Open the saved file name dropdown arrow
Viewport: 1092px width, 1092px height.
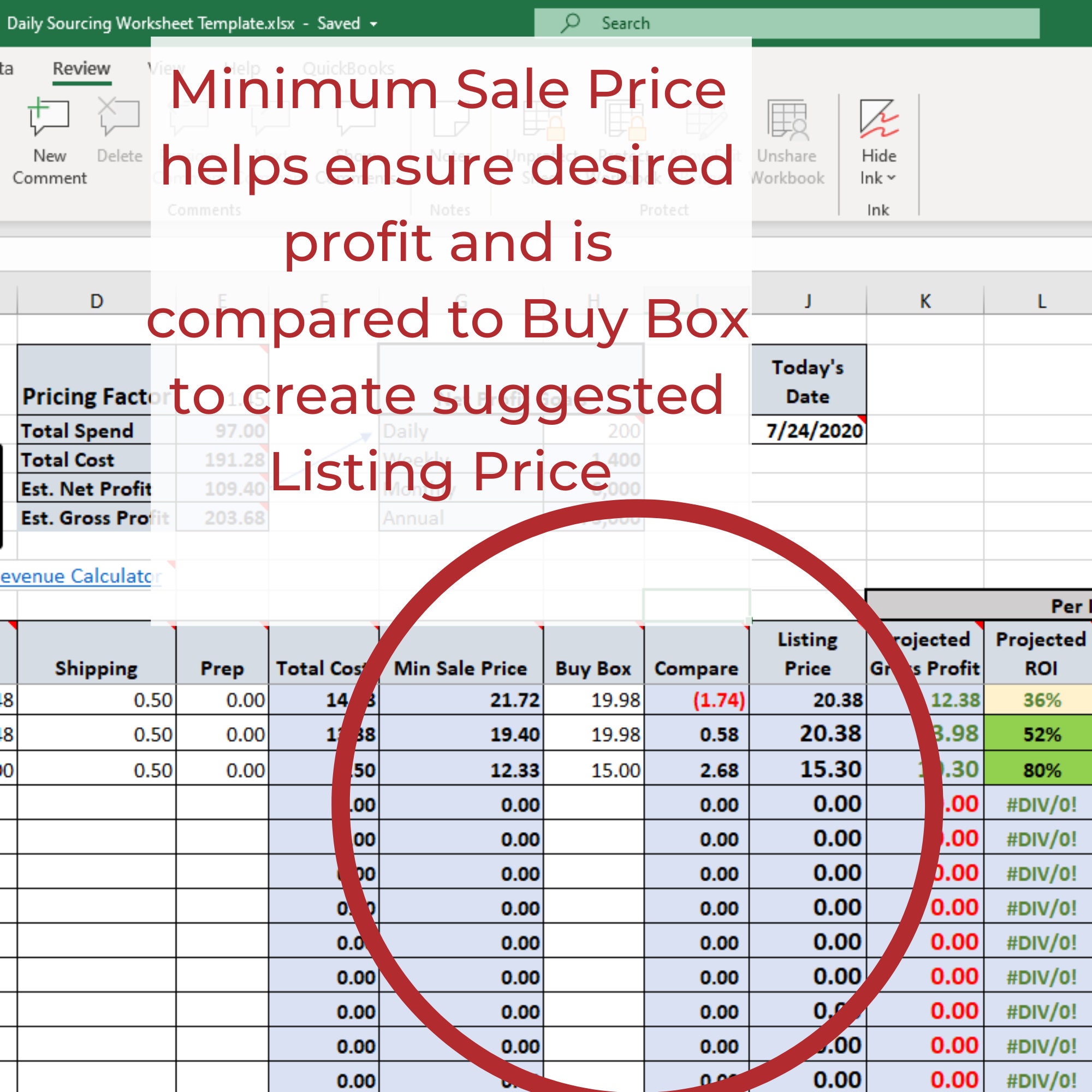(x=373, y=25)
